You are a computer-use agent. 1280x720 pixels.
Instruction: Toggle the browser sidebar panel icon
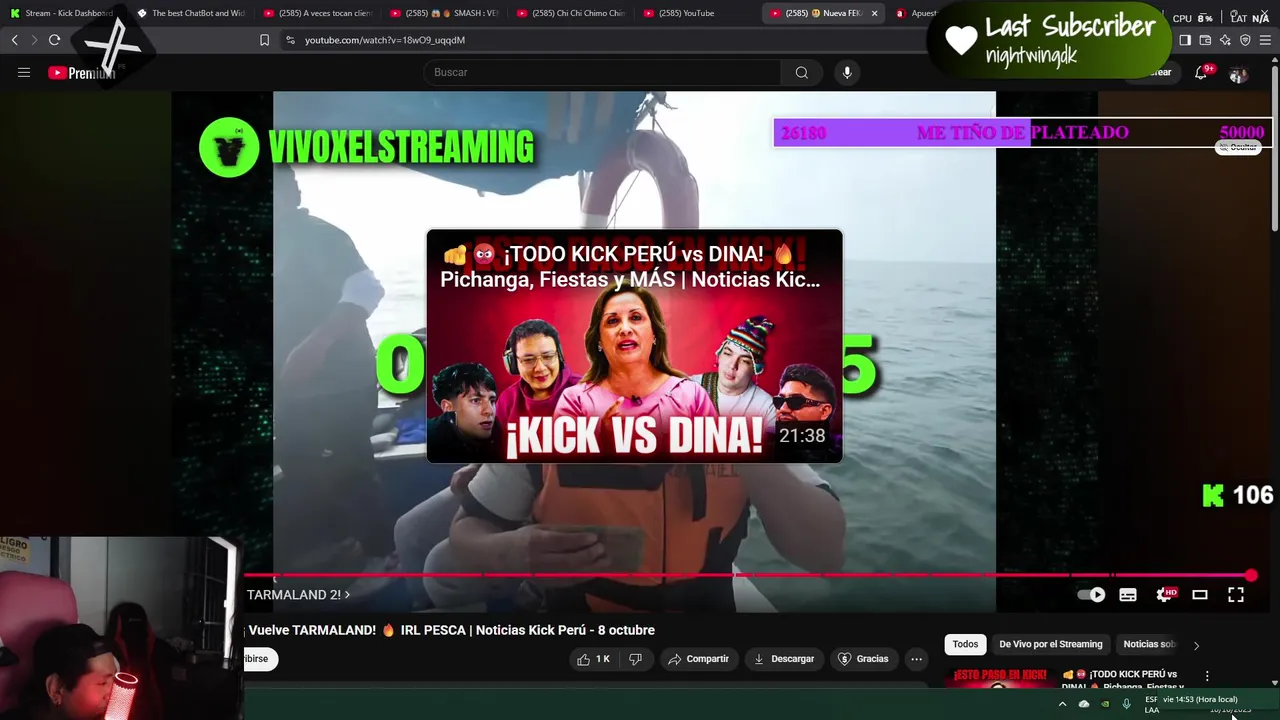point(1185,40)
